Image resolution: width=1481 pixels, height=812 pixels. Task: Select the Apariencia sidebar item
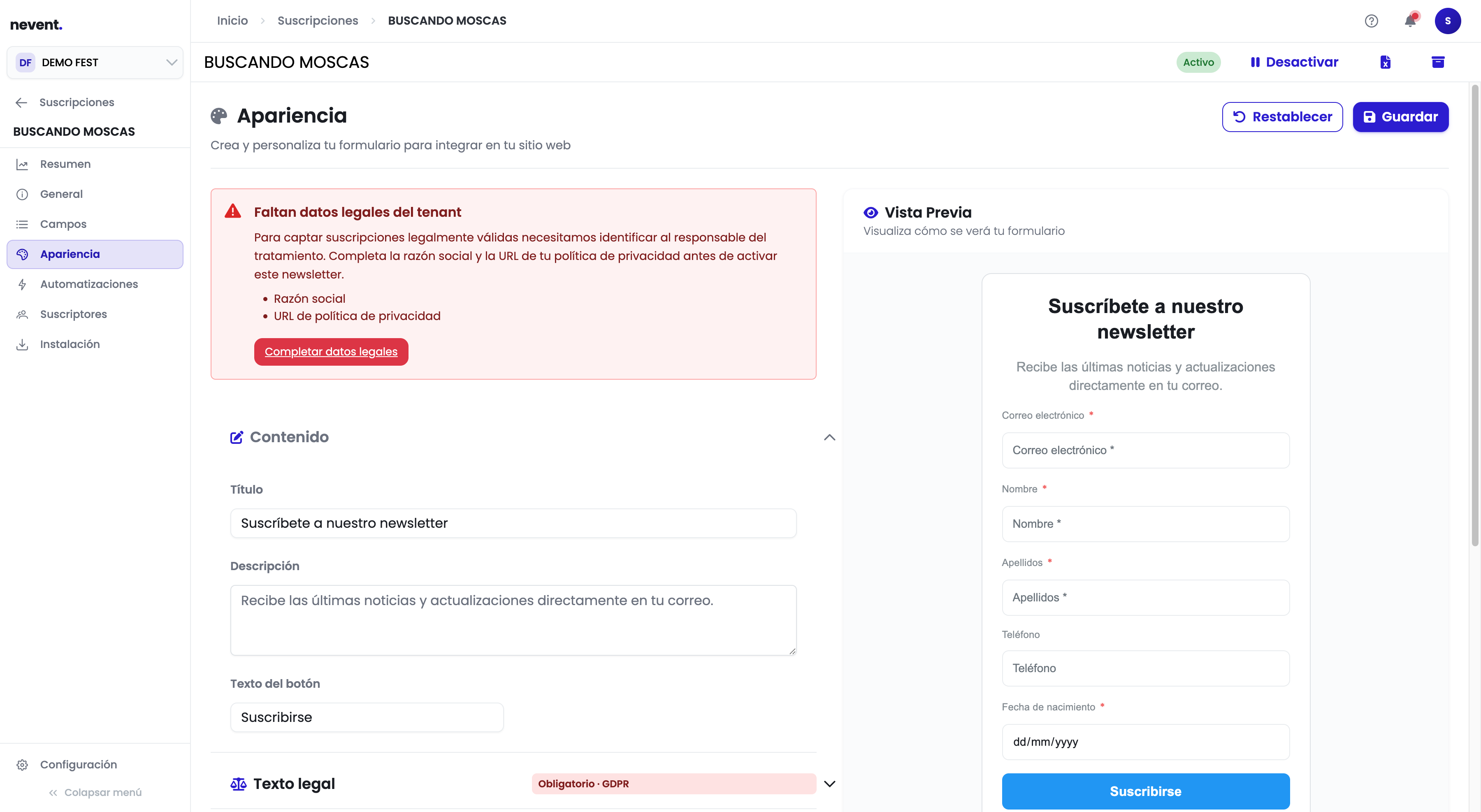click(x=95, y=254)
